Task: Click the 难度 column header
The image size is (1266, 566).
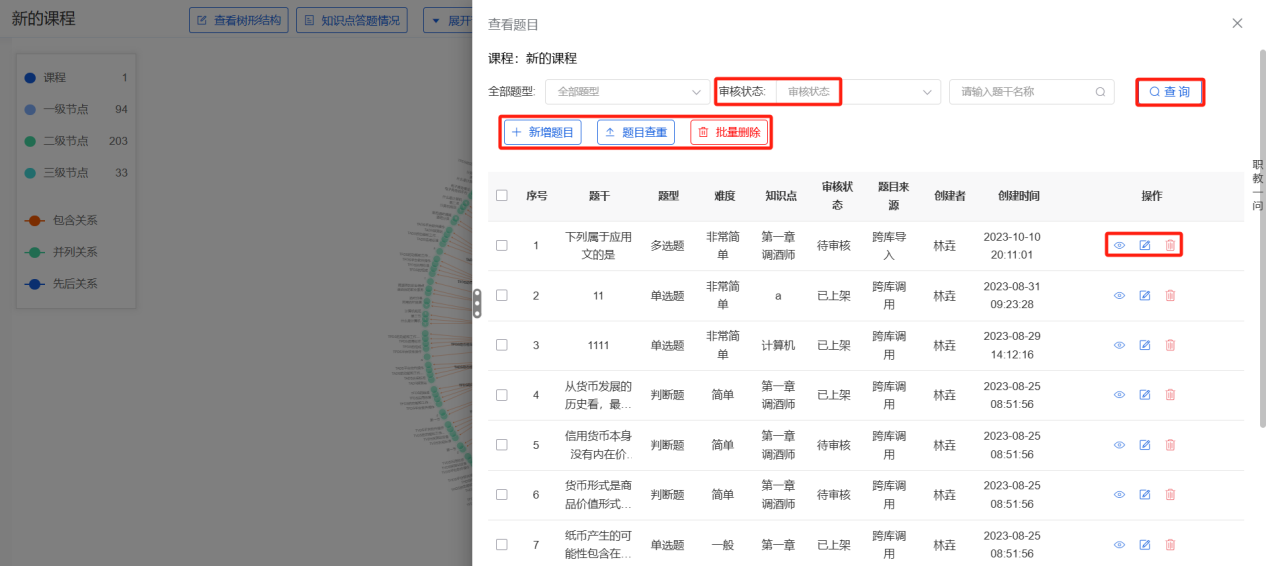Action: (x=724, y=196)
